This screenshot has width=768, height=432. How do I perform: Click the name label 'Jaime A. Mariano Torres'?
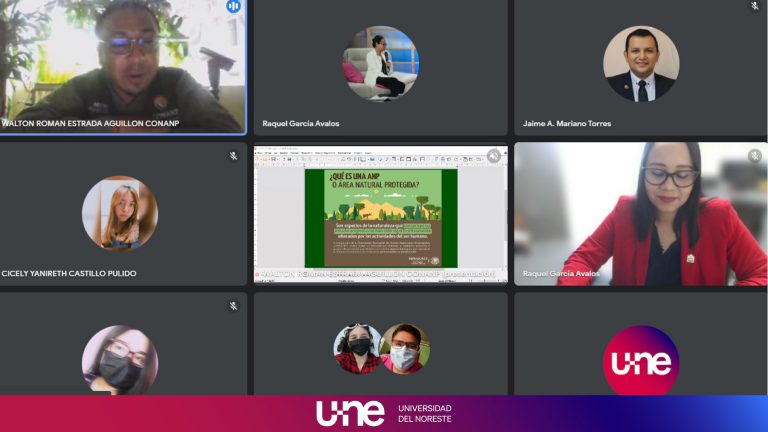567,124
